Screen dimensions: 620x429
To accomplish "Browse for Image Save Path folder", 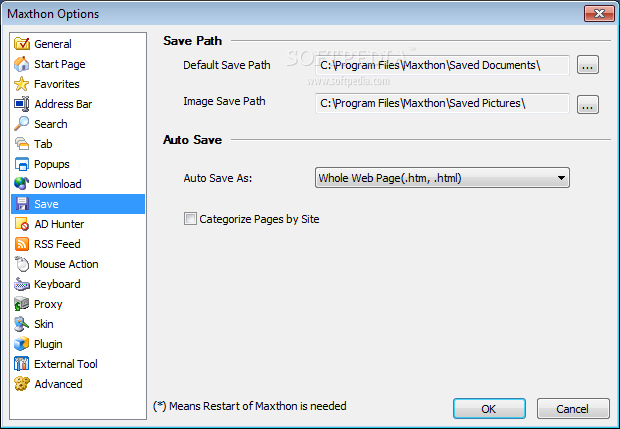I will pyautogui.click(x=588, y=104).
